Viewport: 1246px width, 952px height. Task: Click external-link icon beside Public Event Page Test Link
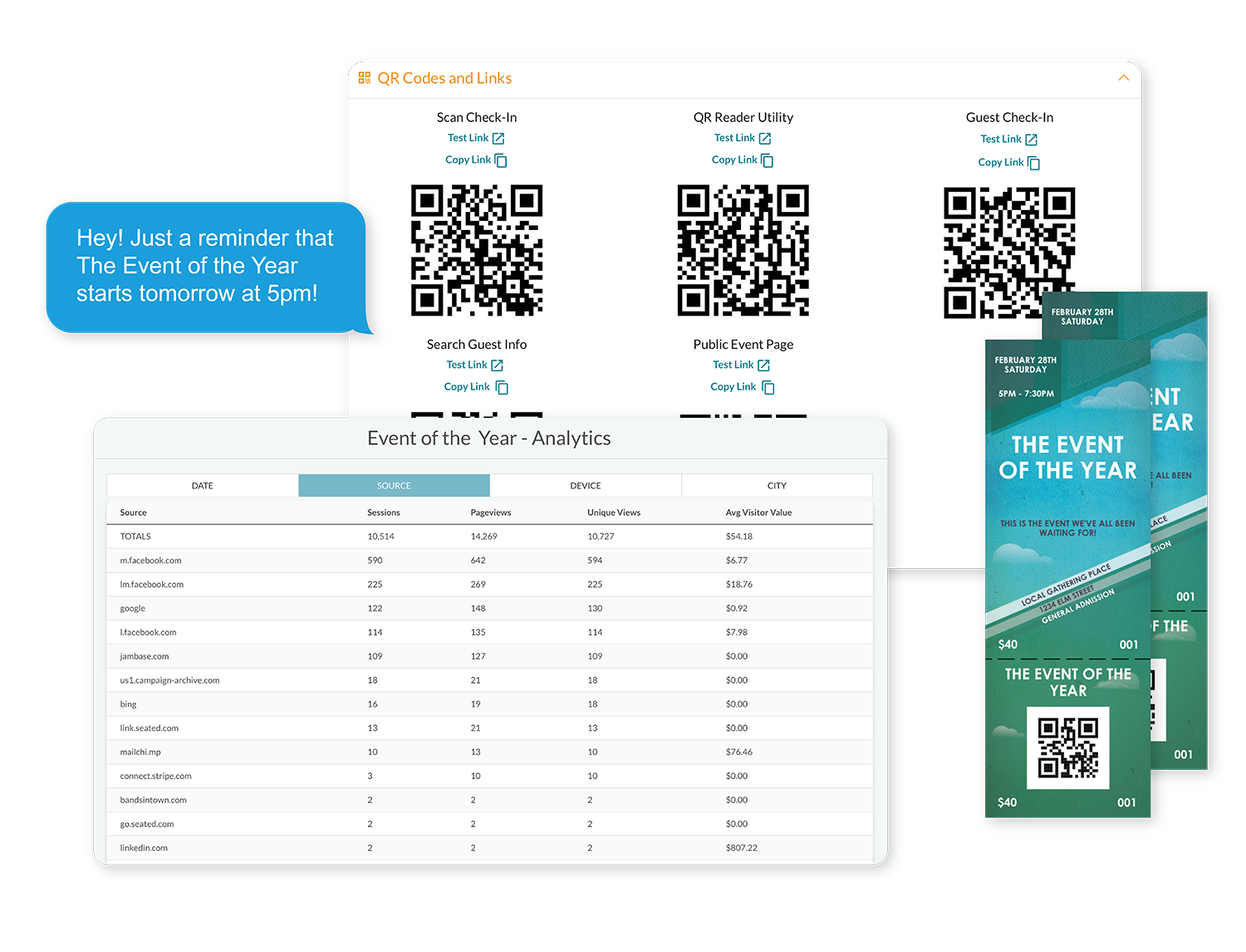[x=763, y=366]
